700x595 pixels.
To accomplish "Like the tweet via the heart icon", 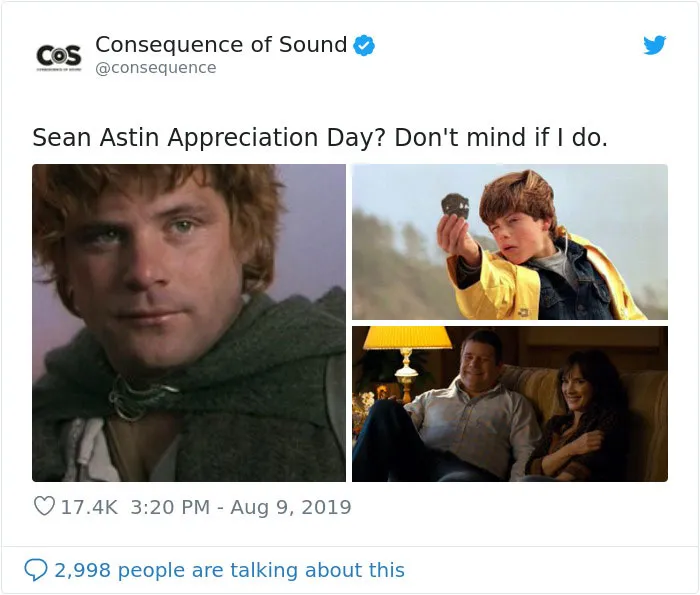I will pos(44,506).
